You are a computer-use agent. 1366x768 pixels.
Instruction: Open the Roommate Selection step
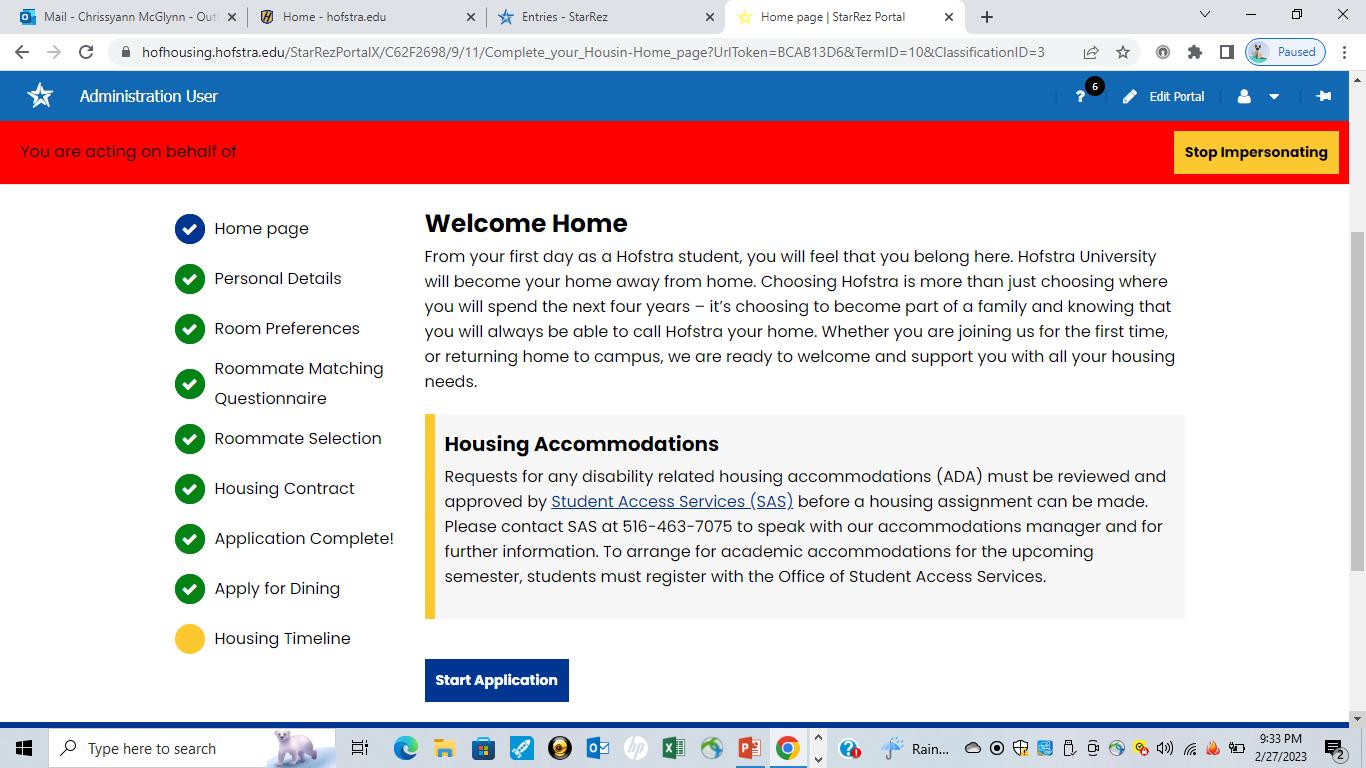(x=278, y=439)
